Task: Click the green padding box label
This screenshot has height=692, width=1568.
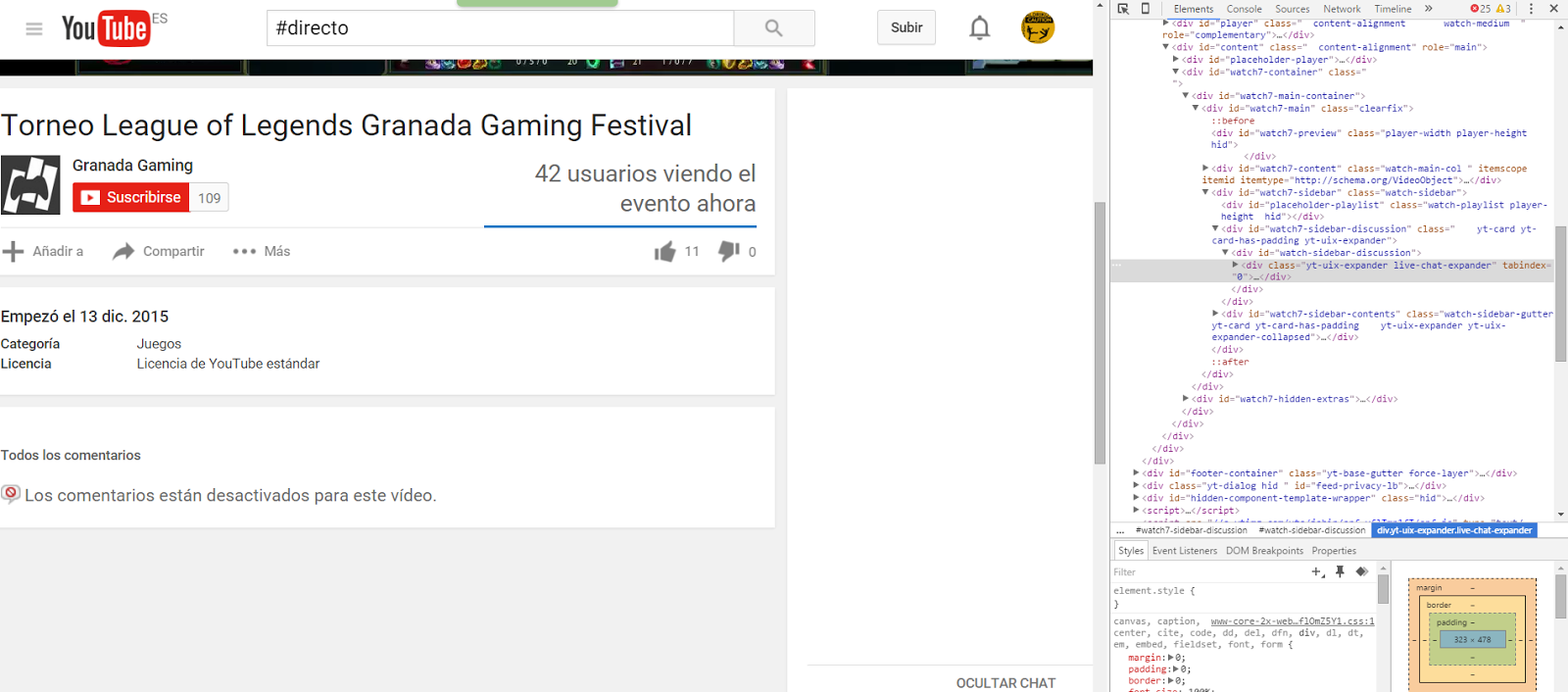Action: tap(1451, 622)
